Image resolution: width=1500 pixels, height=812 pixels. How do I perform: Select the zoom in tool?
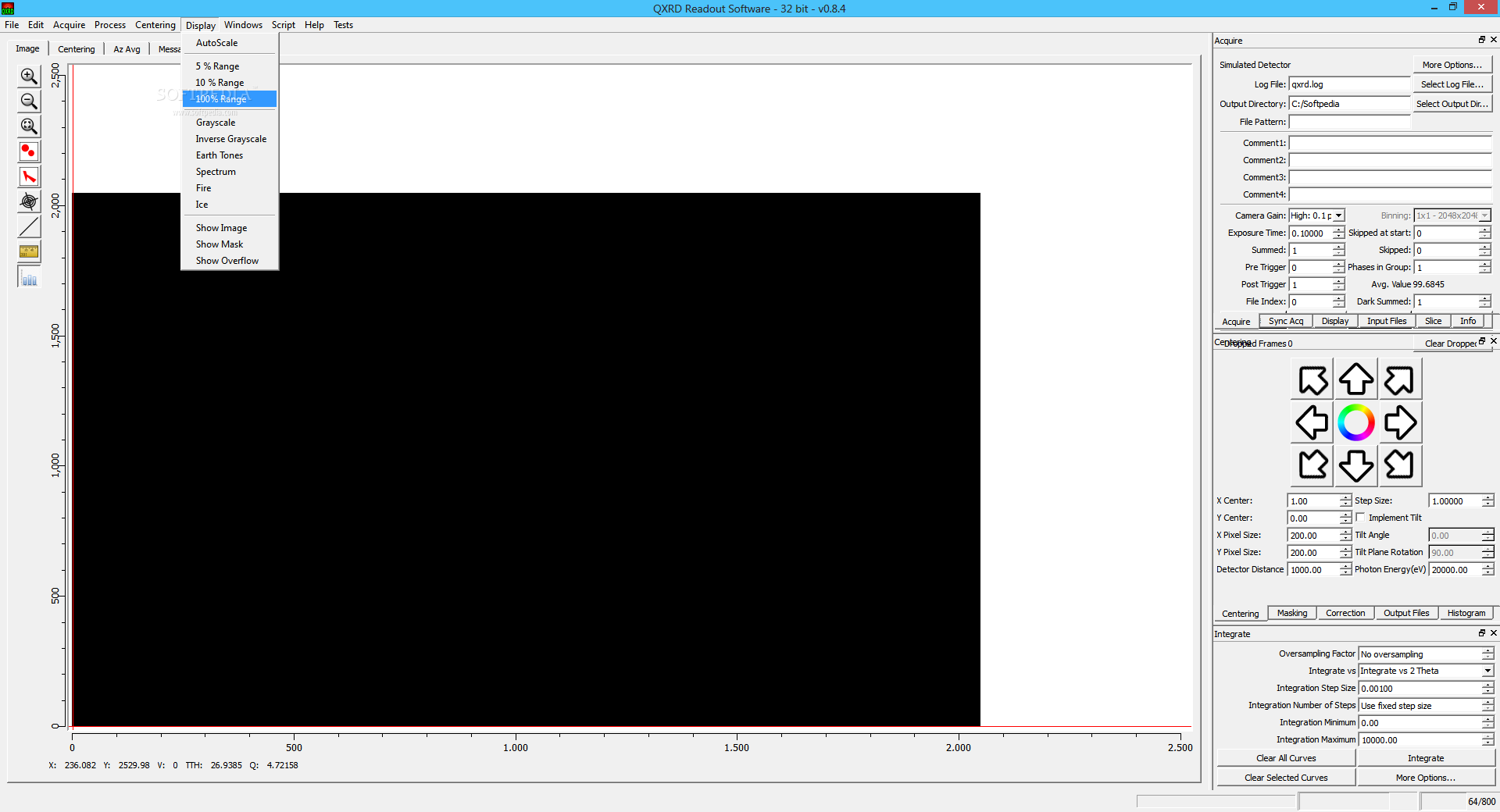click(x=29, y=76)
